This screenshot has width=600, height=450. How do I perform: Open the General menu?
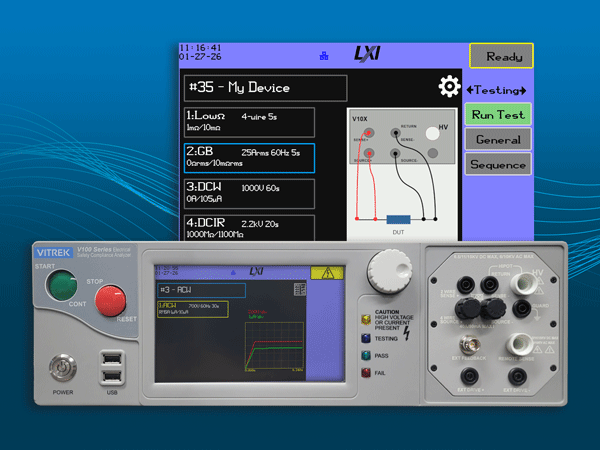[496, 140]
